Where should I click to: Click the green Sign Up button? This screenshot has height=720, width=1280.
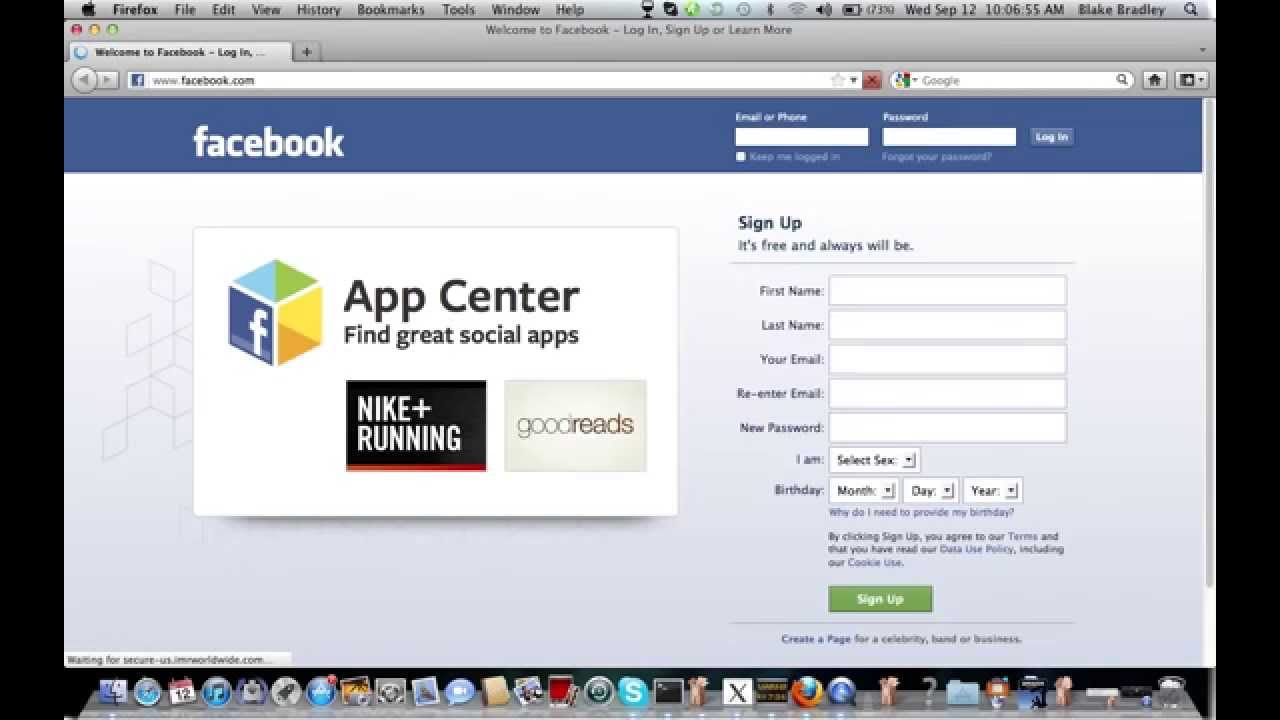pyautogui.click(x=880, y=599)
